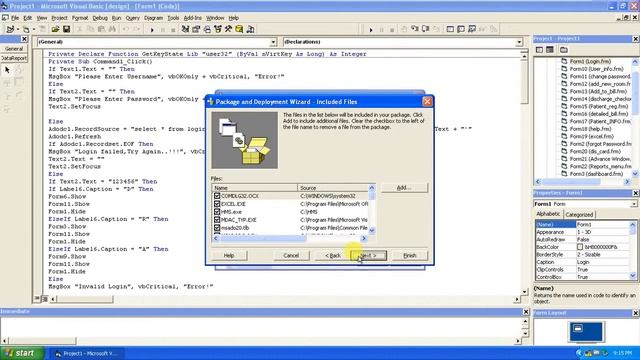Click the Cancel button in wizard
This screenshot has height=360, width=640.
coord(291,256)
